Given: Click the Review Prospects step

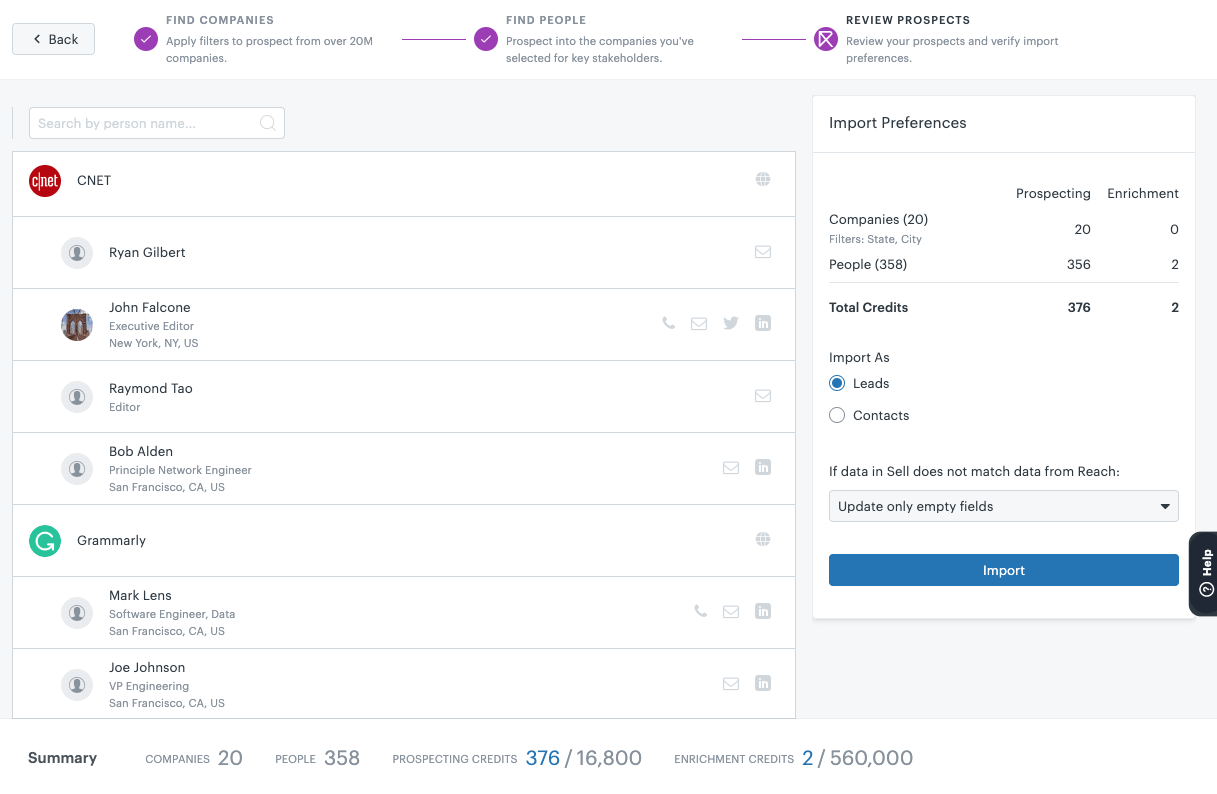Looking at the screenshot, I should tap(825, 39).
